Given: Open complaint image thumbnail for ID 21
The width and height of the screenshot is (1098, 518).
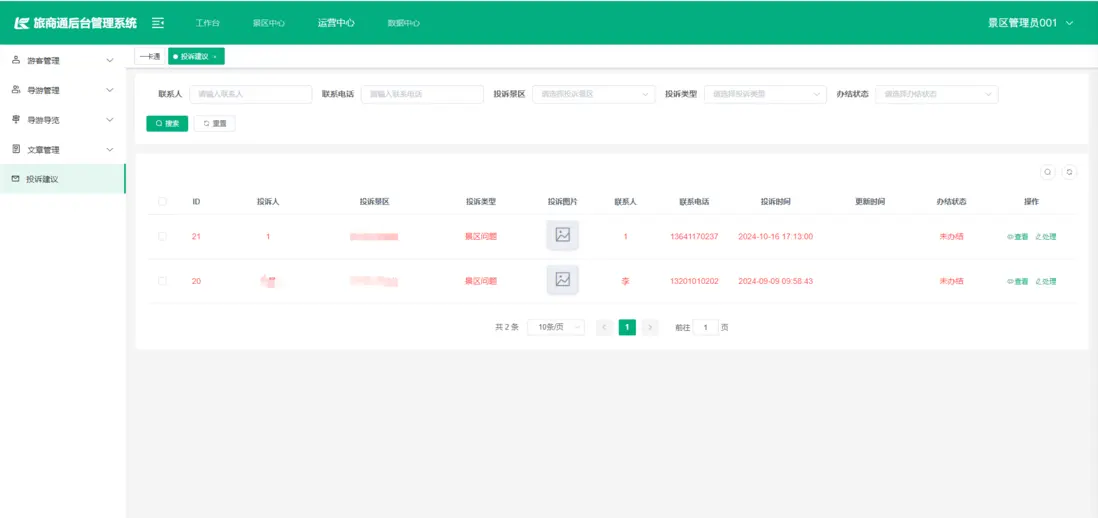Looking at the screenshot, I should [562, 235].
